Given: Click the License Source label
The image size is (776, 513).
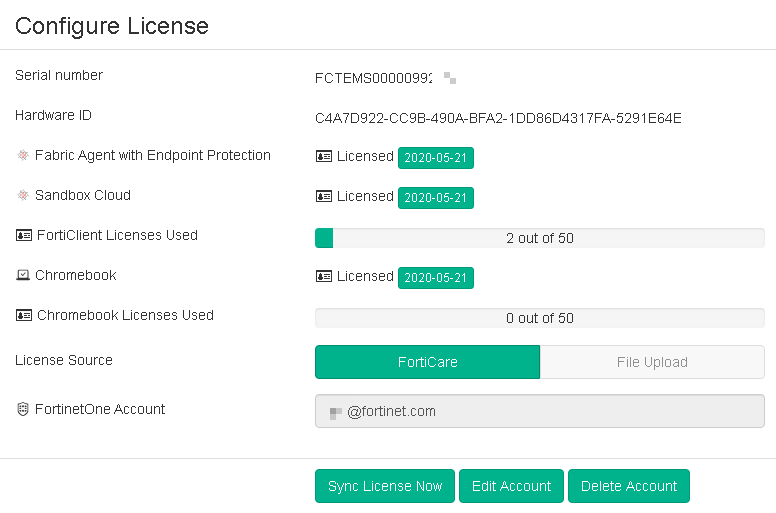Looking at the screenshot, I should (x=64, y=360).
